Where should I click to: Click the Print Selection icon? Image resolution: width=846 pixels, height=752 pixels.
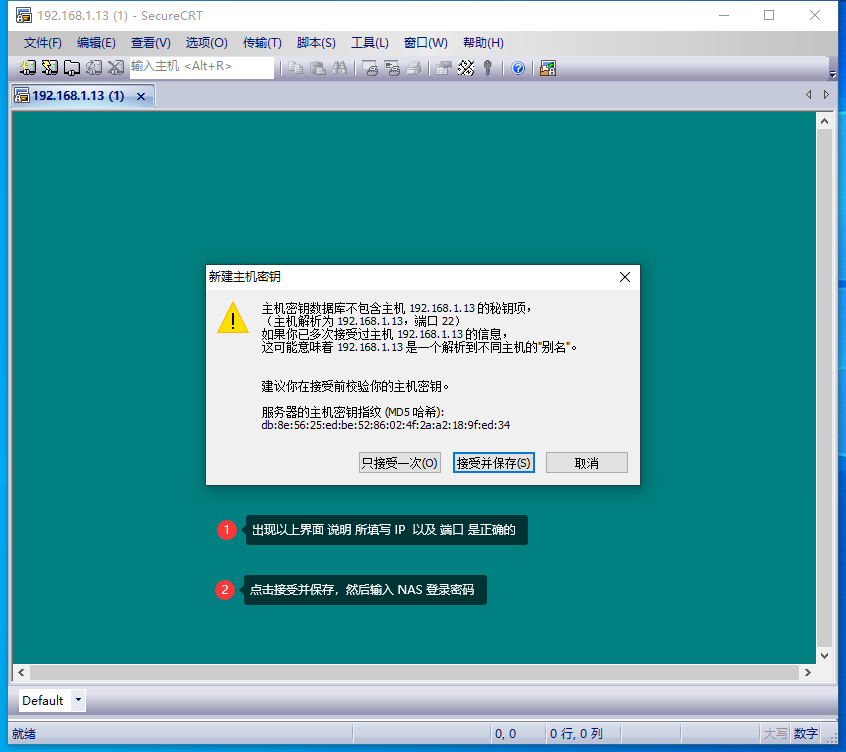click(x=392, y=68)
